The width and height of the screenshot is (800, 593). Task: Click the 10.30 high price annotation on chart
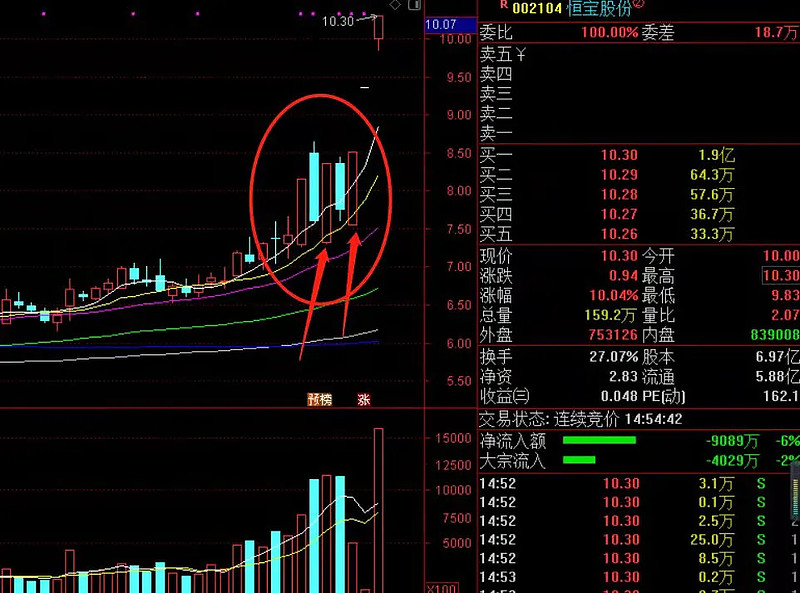coord(338,21)
